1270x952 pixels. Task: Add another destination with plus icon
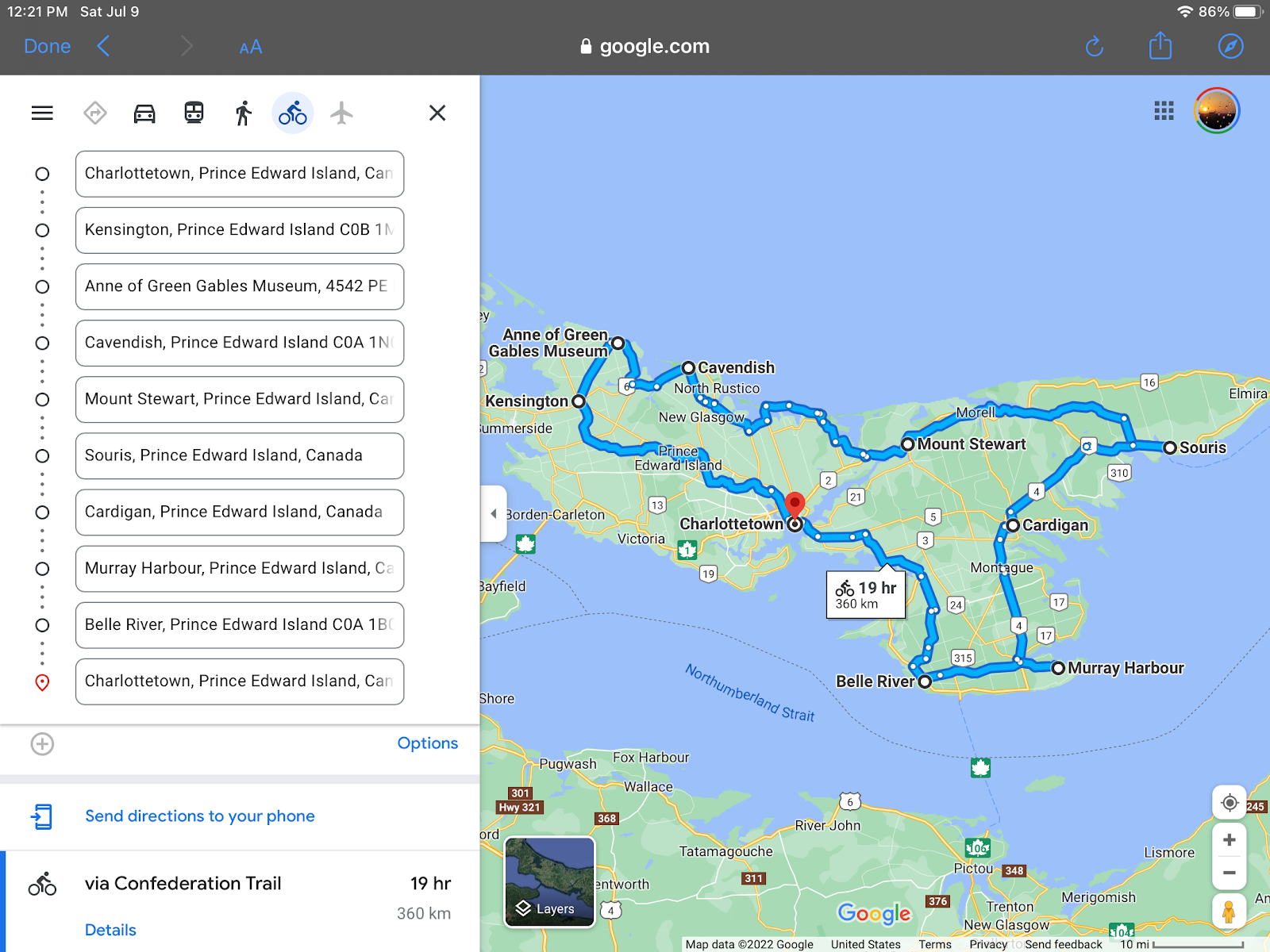(x=42, y=744)
